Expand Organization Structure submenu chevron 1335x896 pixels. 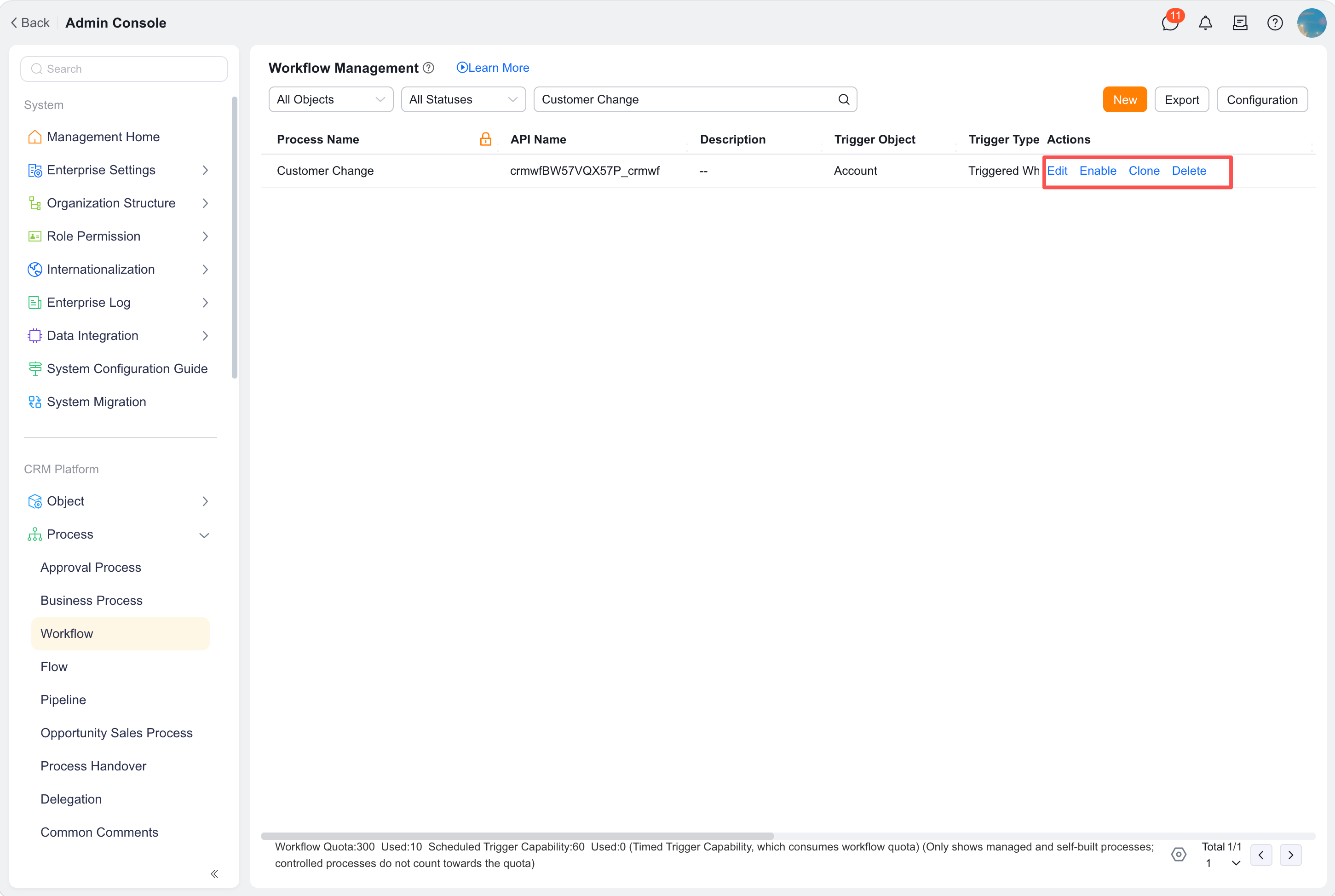tap(205, 203)
